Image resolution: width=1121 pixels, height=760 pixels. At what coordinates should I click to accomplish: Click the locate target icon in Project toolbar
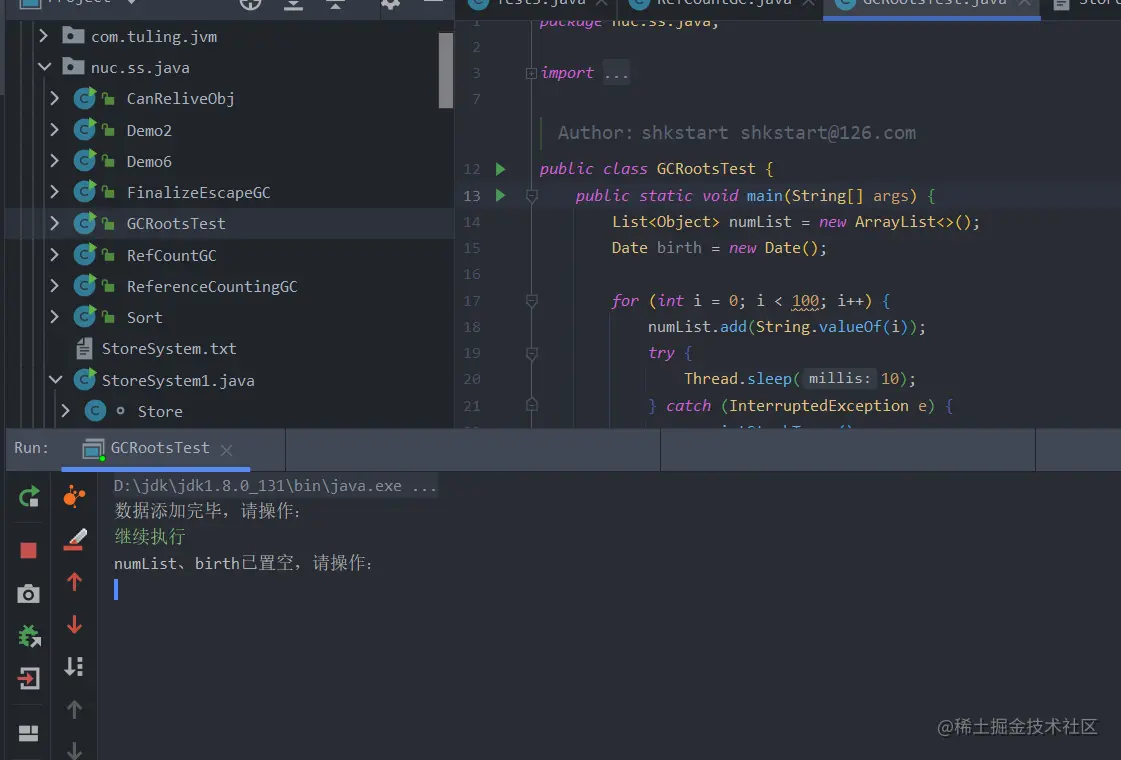[250, 4]
